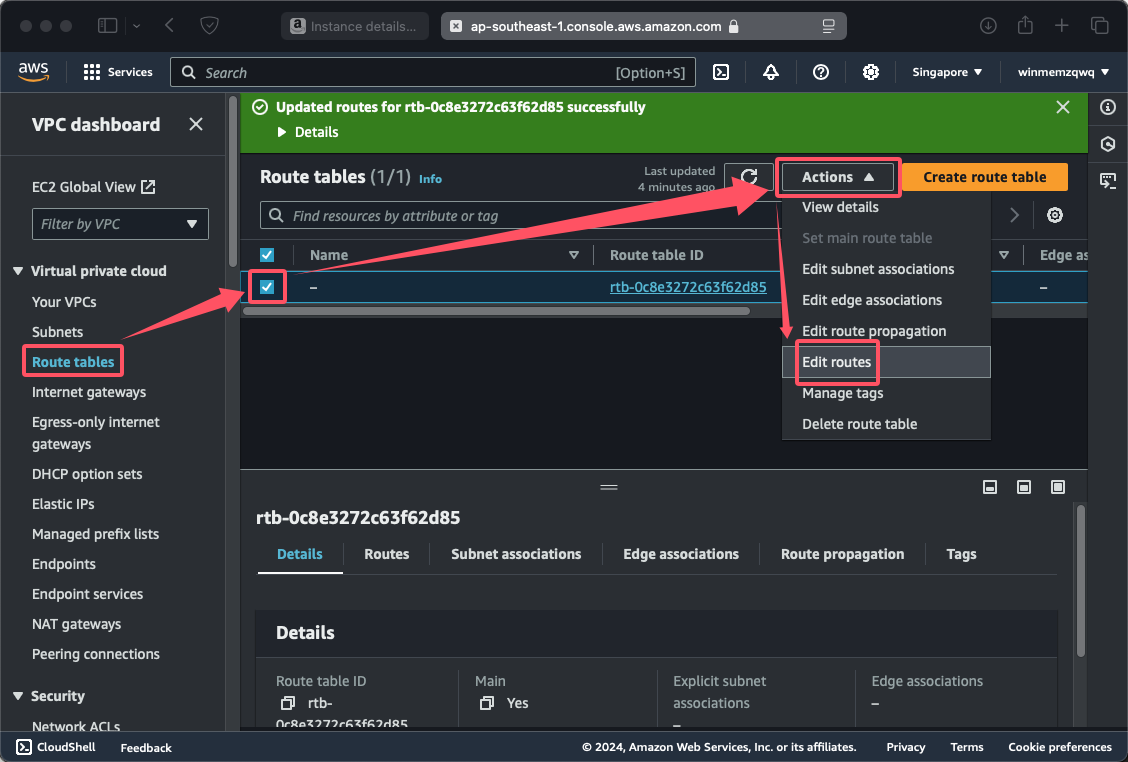Open Safari sidebar toggle
The image size is (1128, 762).
tap(107, 26)
